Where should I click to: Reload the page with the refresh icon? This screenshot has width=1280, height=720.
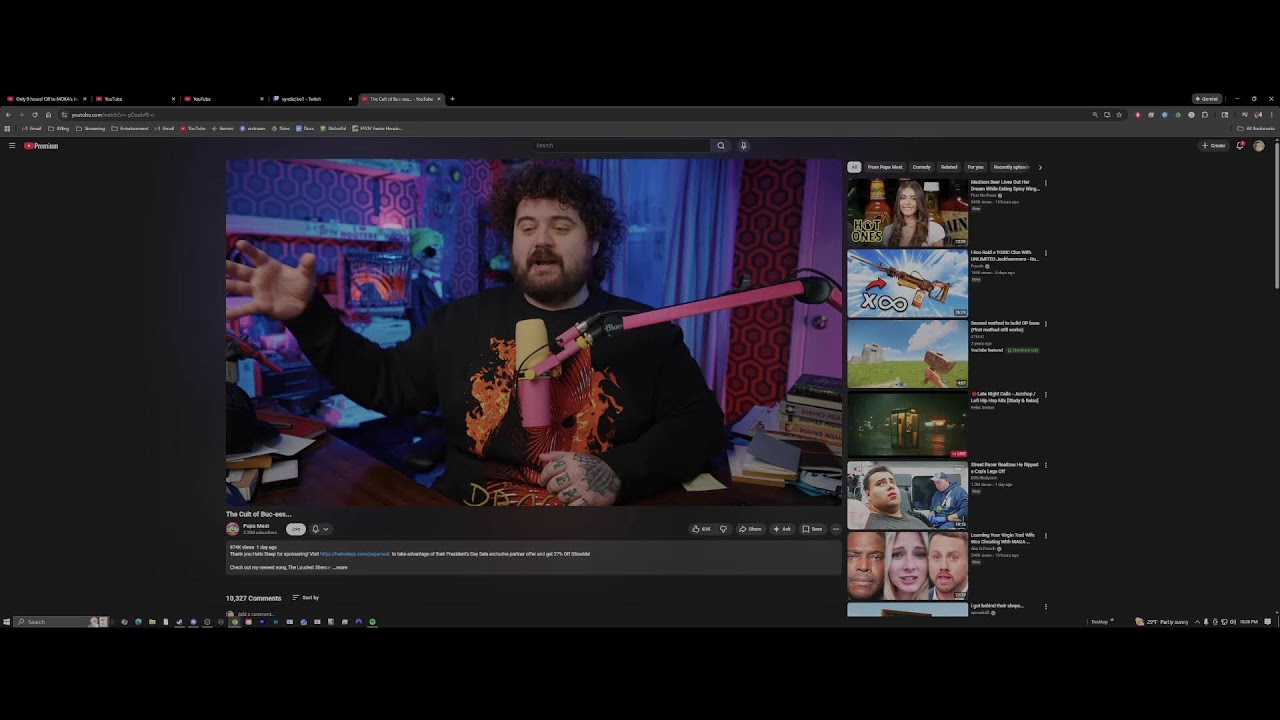[35, 115]
